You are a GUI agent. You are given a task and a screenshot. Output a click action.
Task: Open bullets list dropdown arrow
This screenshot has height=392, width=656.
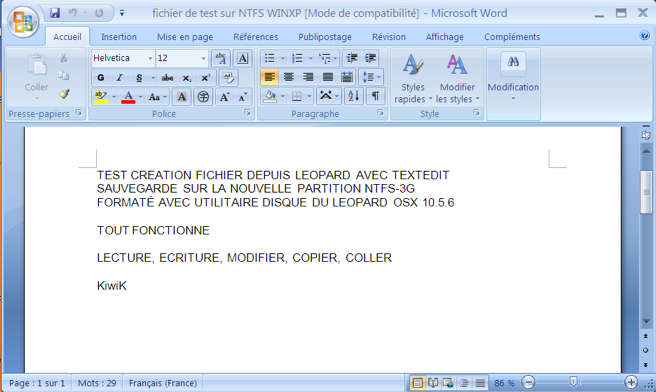point(282,58)
